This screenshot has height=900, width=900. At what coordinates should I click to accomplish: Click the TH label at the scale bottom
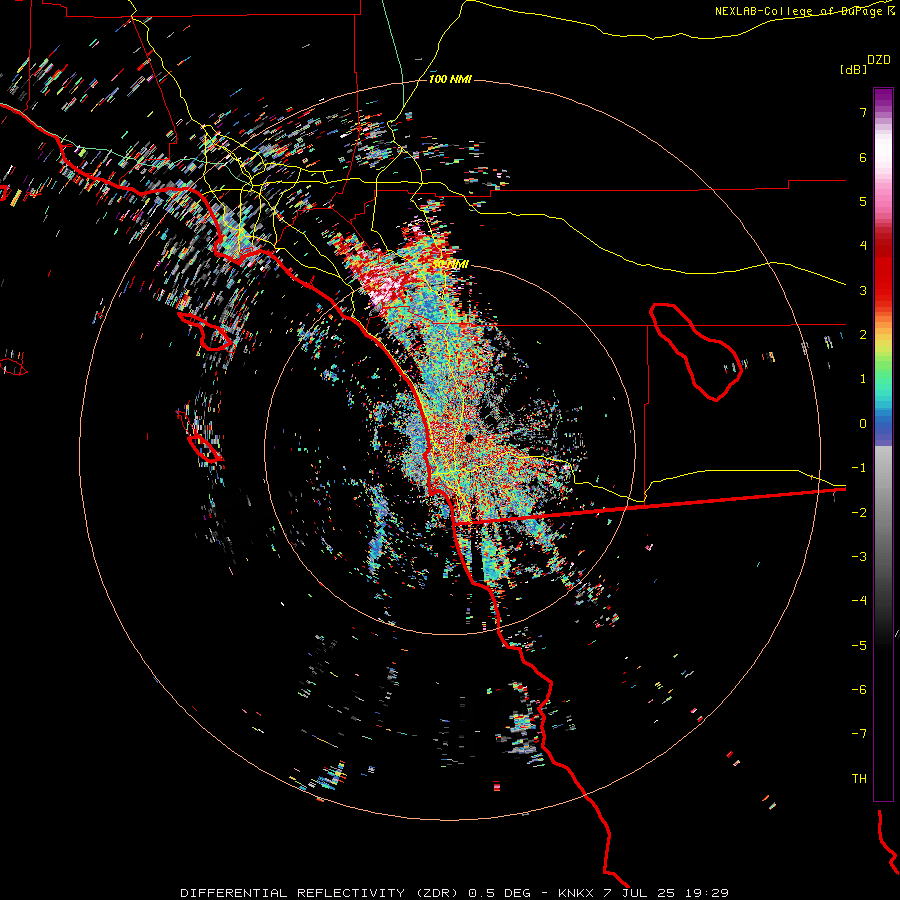click(x=859, y=779)
